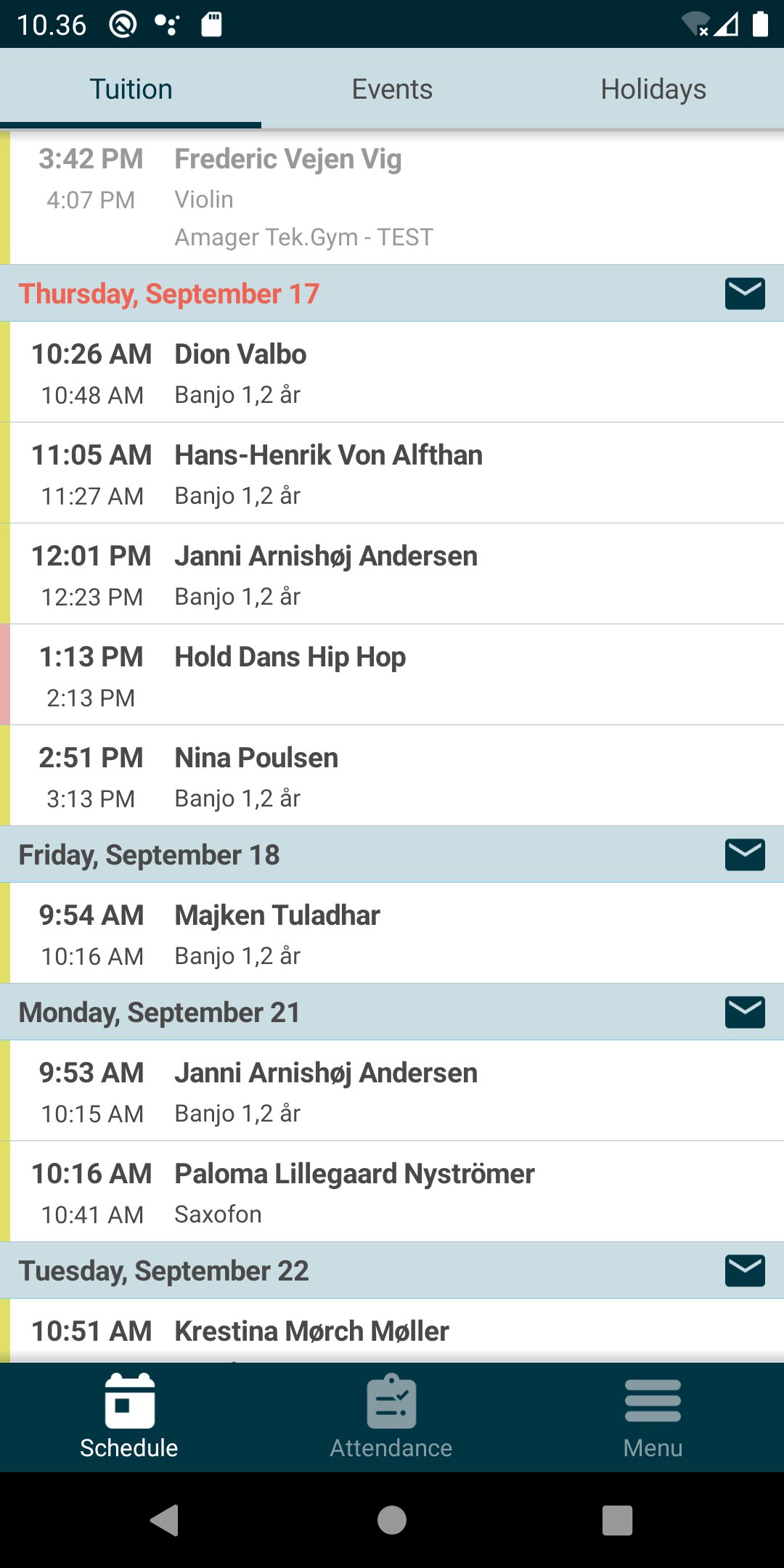Viewport: 784px width, 1568px height.
Task: Open the message icon for Monday, September 21
Action: (745, 1013)
